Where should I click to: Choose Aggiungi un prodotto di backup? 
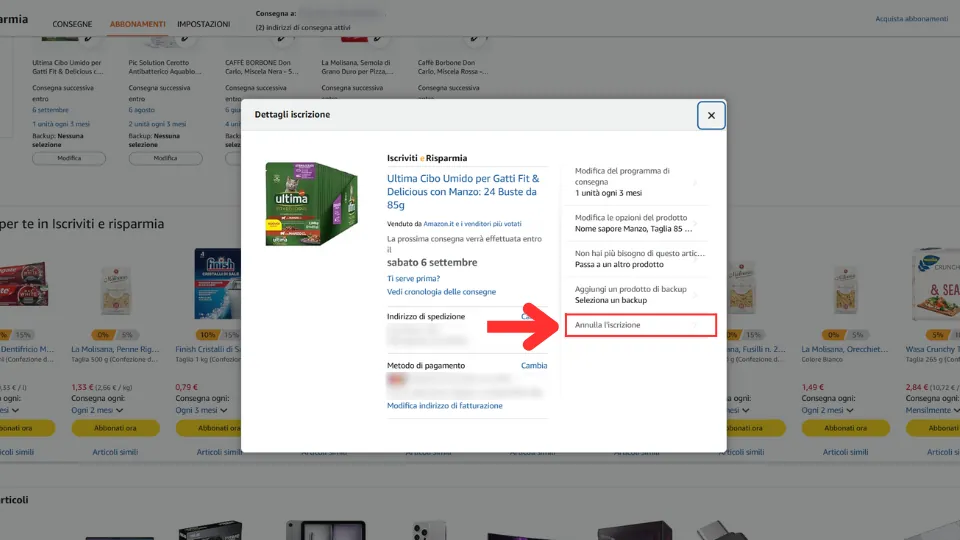[637, 294]
